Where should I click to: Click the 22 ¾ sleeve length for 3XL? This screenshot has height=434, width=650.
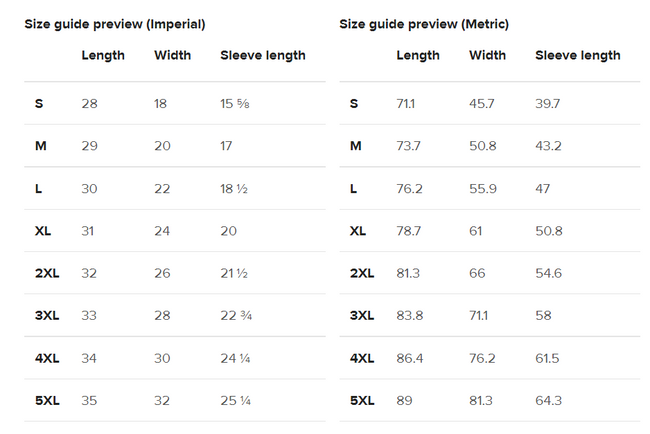coord(236,316)
